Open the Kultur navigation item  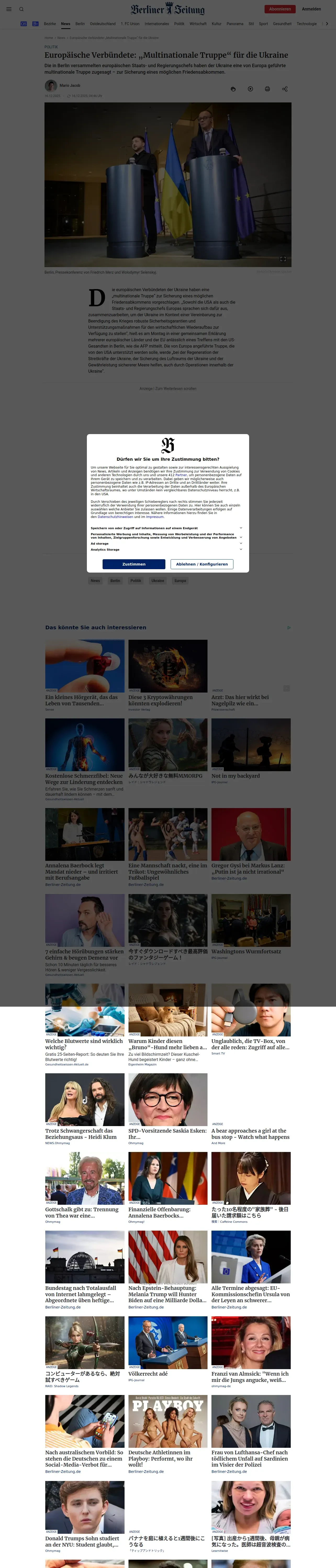[x=216, y=24]
